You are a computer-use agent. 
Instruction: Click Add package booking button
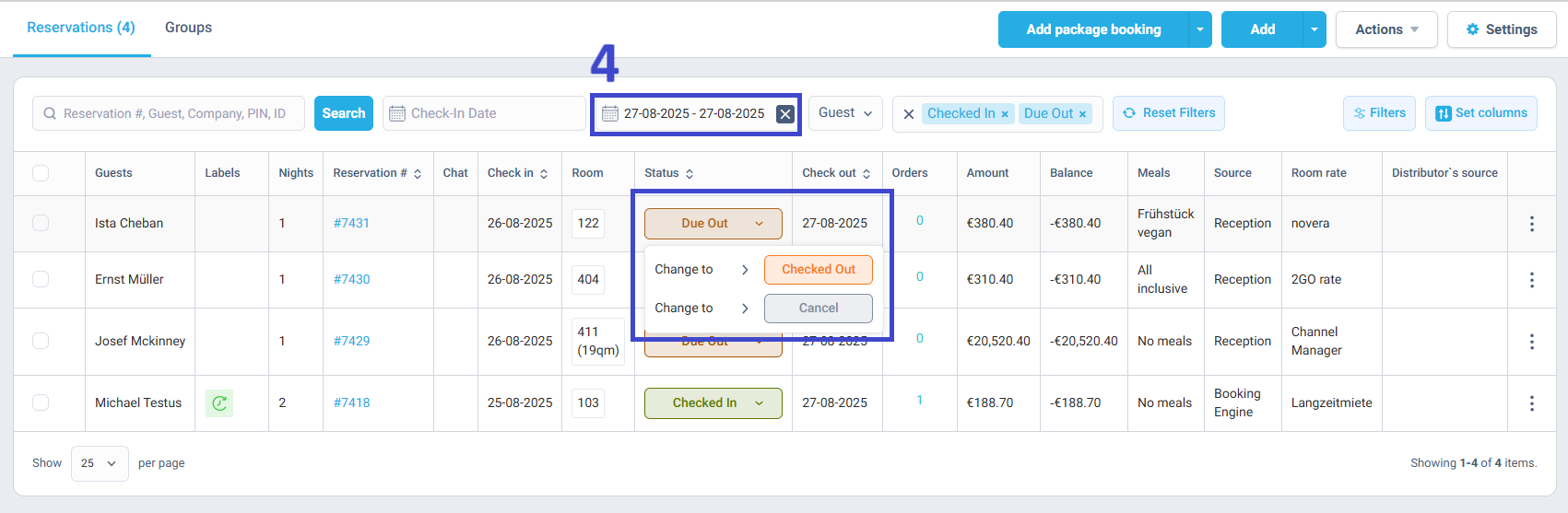tap(1093, 29)
